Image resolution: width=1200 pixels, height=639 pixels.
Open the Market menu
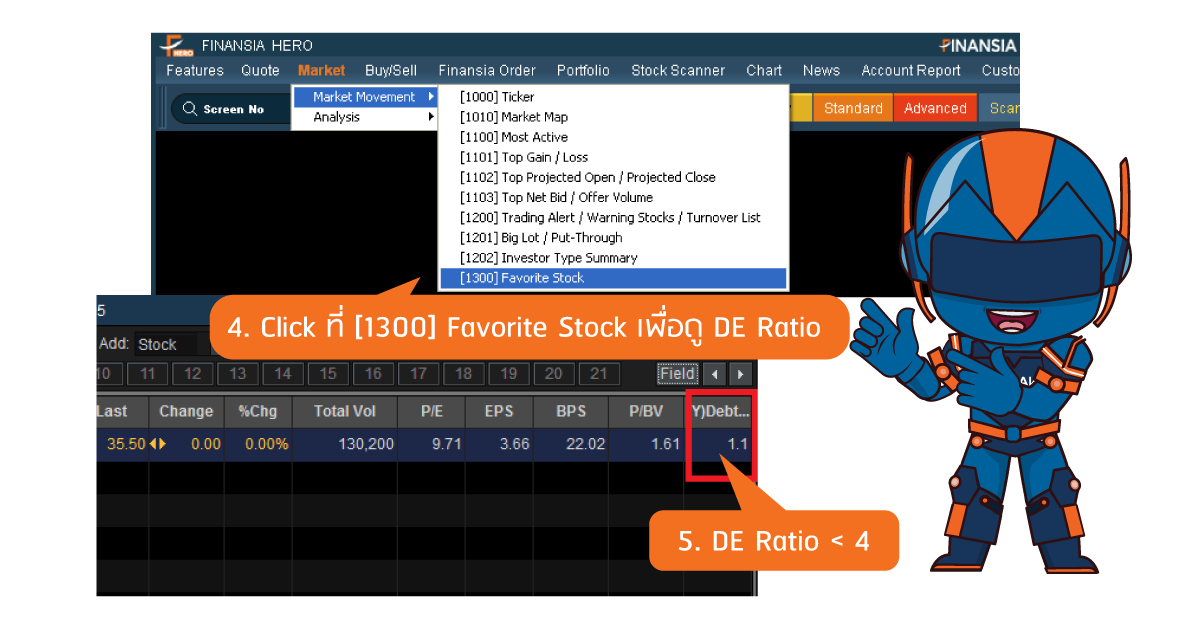click(x=321, y=70)
